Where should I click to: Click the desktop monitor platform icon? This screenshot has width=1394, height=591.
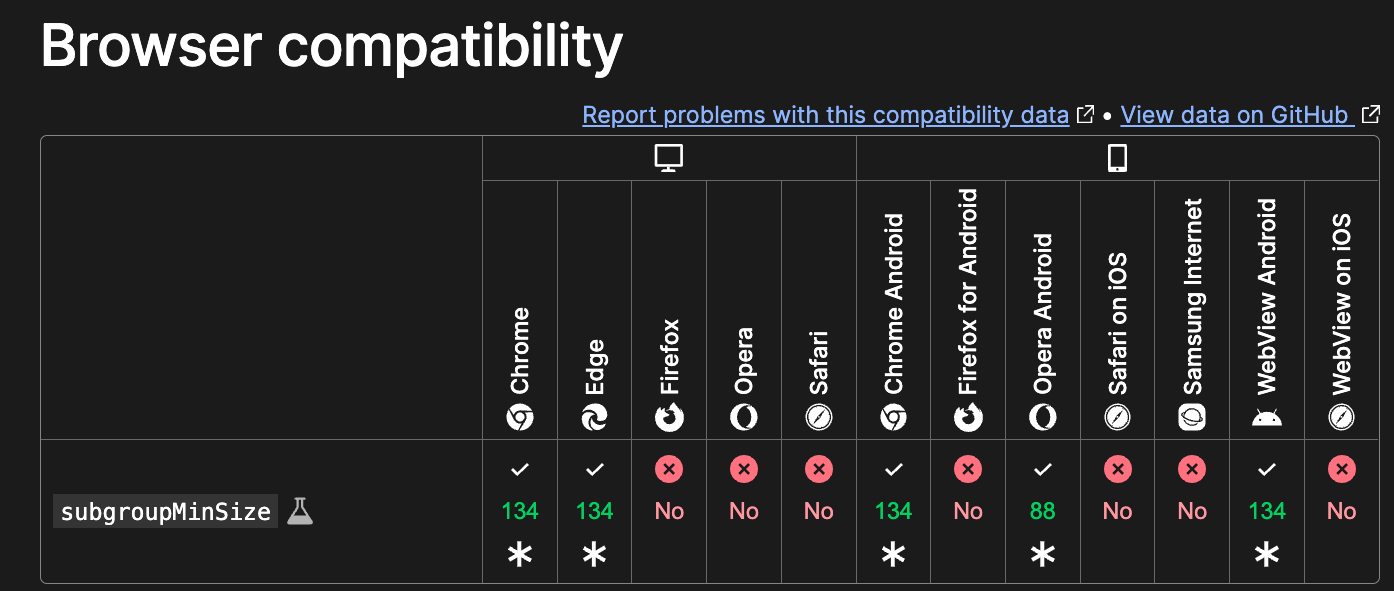click(668, 158)
